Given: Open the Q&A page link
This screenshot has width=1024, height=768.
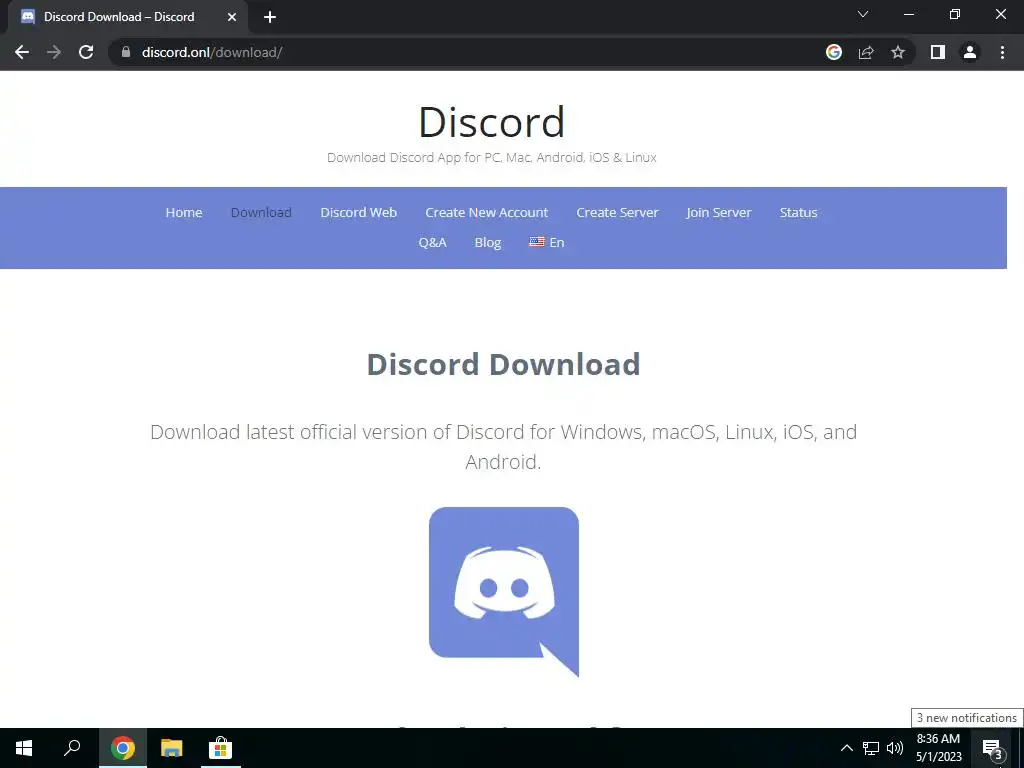Looking at the screenshot, I should (x=432, y=242).
